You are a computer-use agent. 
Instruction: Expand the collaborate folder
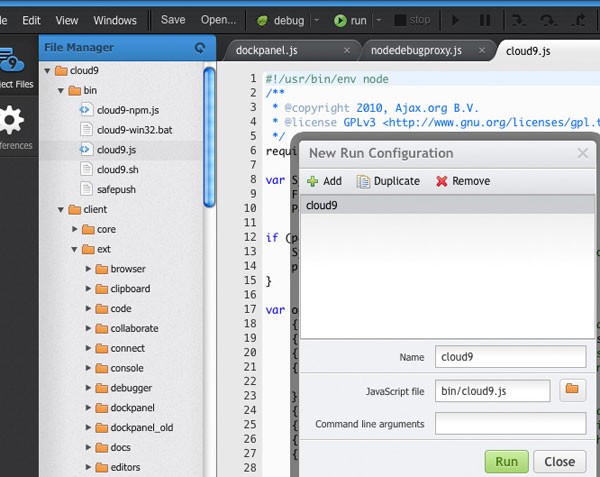click(x=88, y=328)
